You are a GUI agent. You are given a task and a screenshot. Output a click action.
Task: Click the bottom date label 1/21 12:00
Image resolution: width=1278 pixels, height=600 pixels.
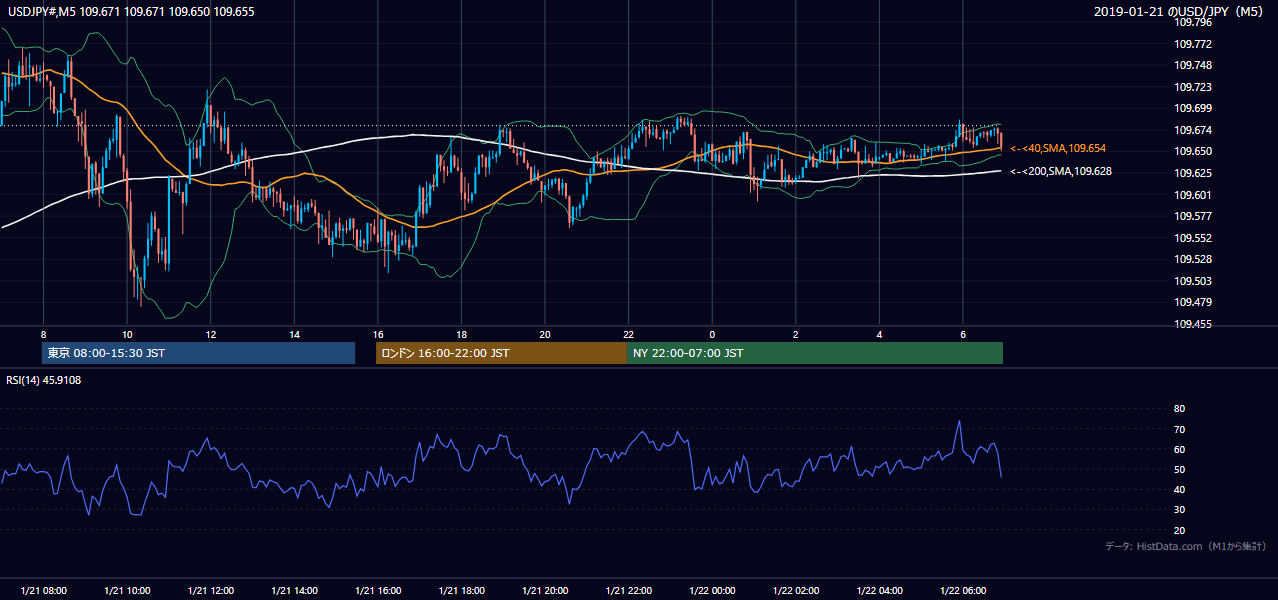tap(210, 591)
